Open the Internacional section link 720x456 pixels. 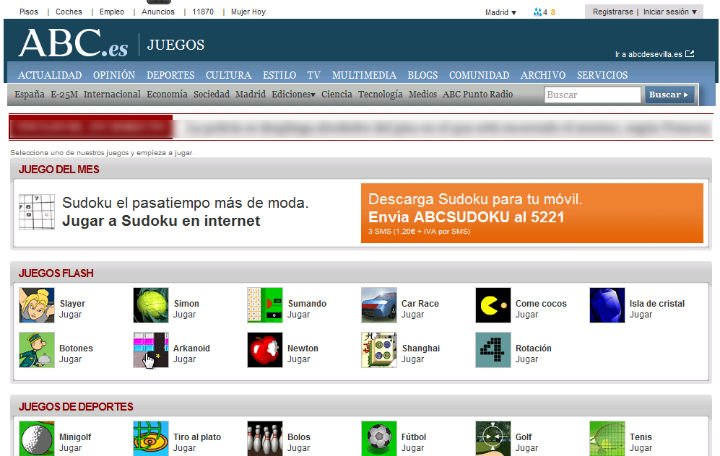pyautogui.click(x=112, y=94)
